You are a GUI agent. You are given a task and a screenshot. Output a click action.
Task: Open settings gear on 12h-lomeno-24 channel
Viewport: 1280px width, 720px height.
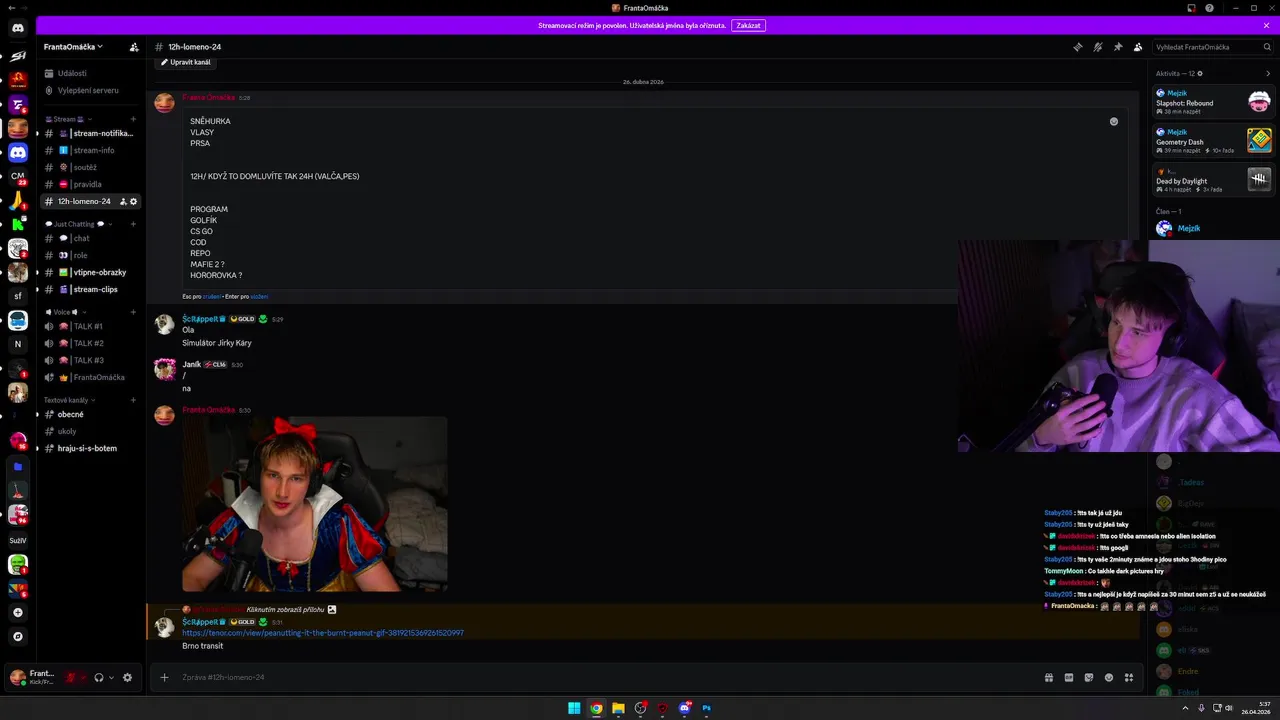point(133,201)
